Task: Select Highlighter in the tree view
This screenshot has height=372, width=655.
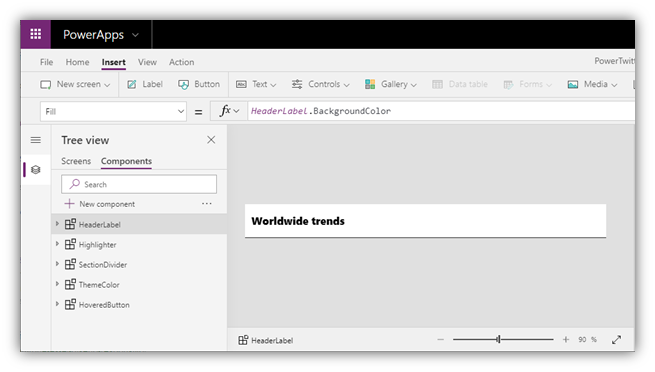Action: click(x=97, y=245)
